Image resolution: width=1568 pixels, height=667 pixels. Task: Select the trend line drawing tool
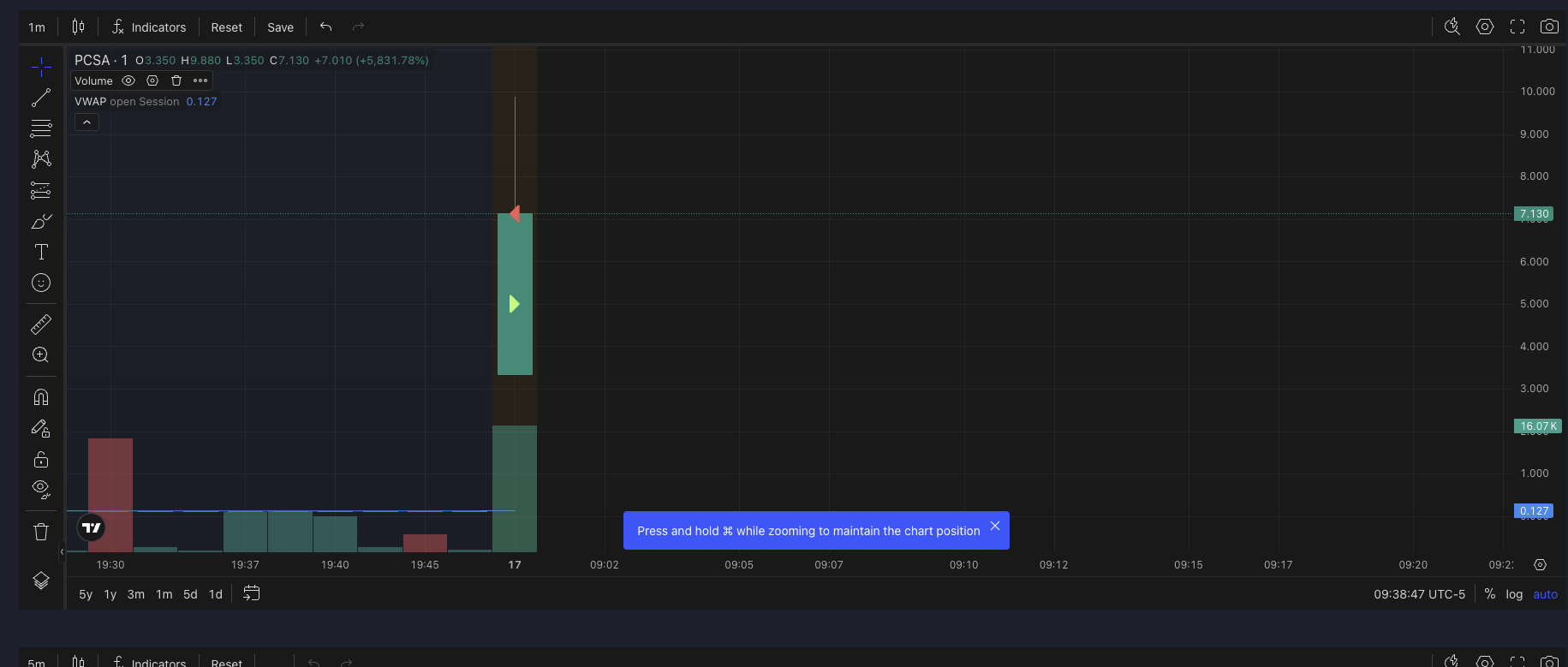click(x=41, y=98)
